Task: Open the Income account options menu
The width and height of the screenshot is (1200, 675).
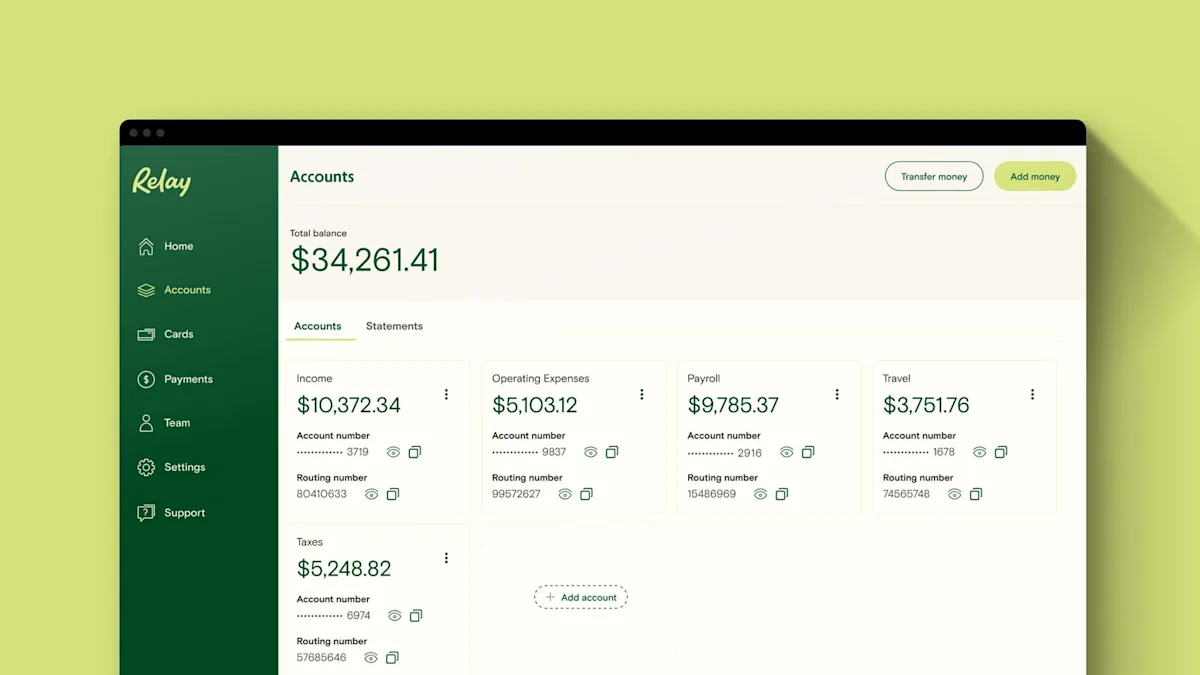Action: (446, 394)
